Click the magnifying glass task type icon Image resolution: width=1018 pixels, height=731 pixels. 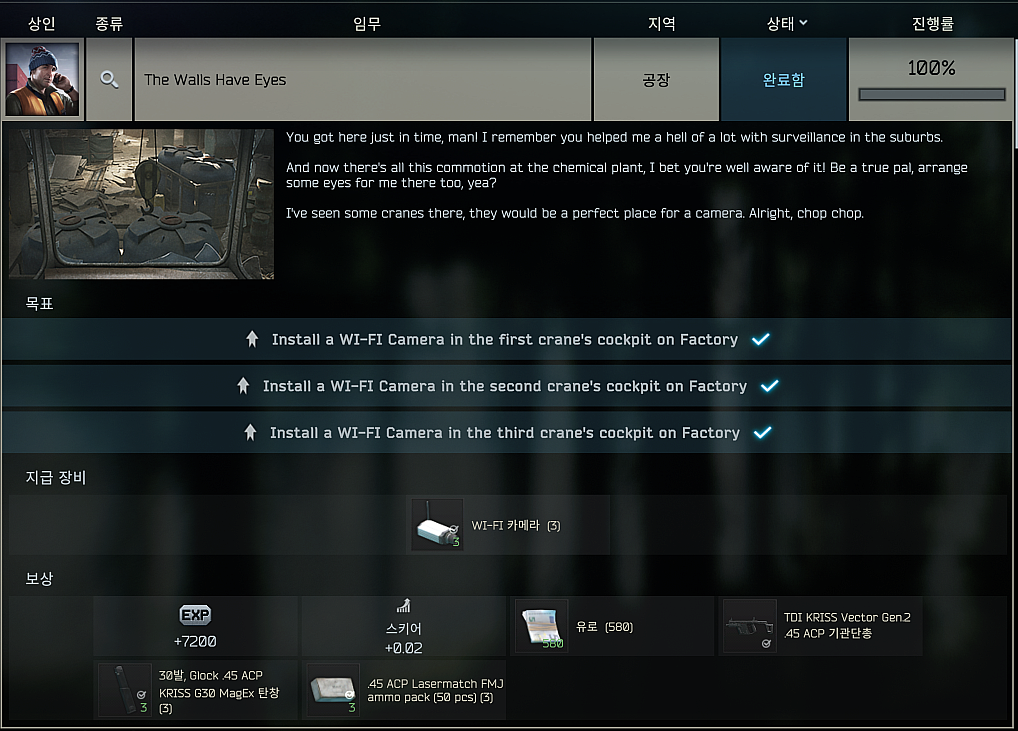click(x=109, y=80)
